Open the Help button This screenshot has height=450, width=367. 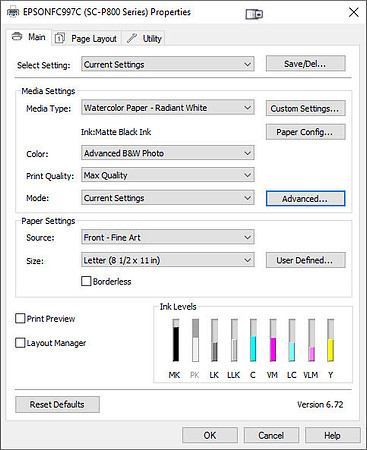(x=332, y=435)
